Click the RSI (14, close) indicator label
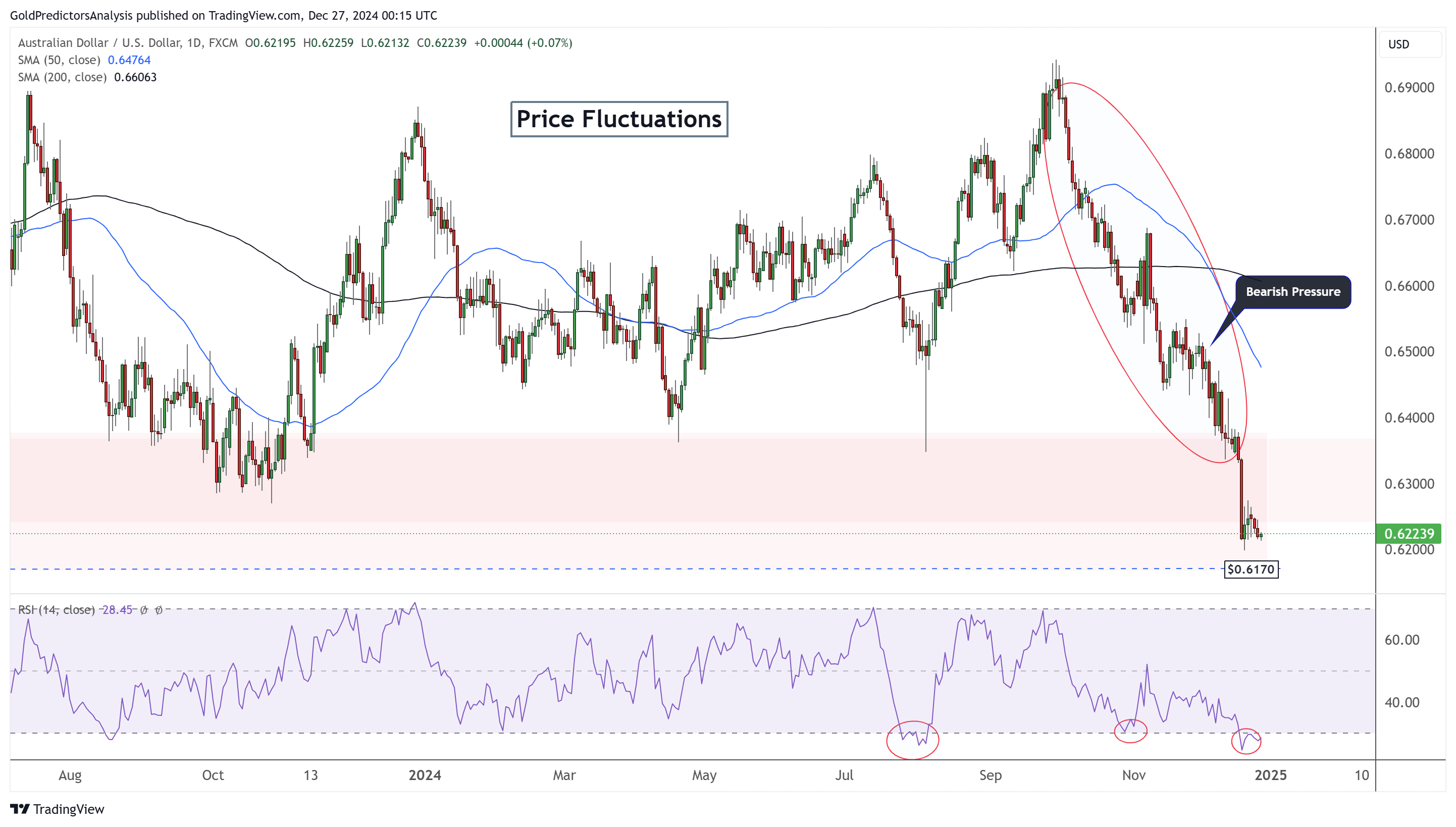The height and width of the screenshot is (827, 1456). 56,609
